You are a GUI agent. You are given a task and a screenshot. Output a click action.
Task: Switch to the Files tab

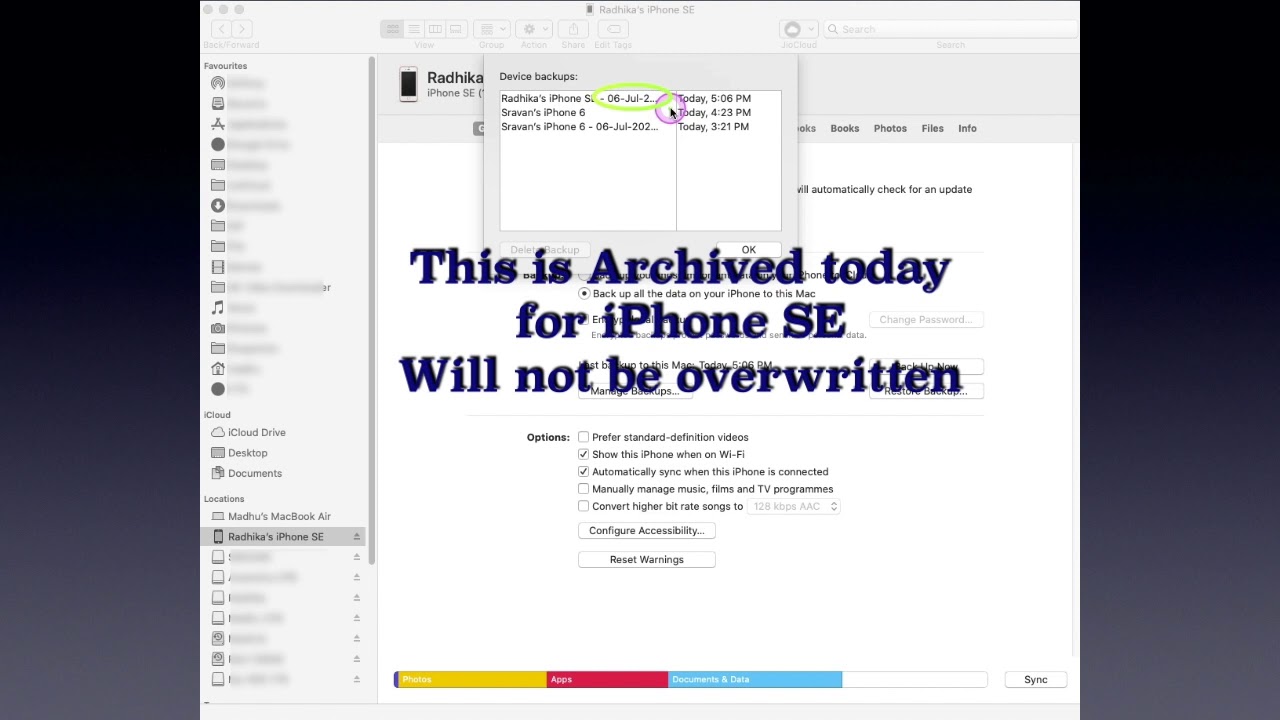[932, 128]
